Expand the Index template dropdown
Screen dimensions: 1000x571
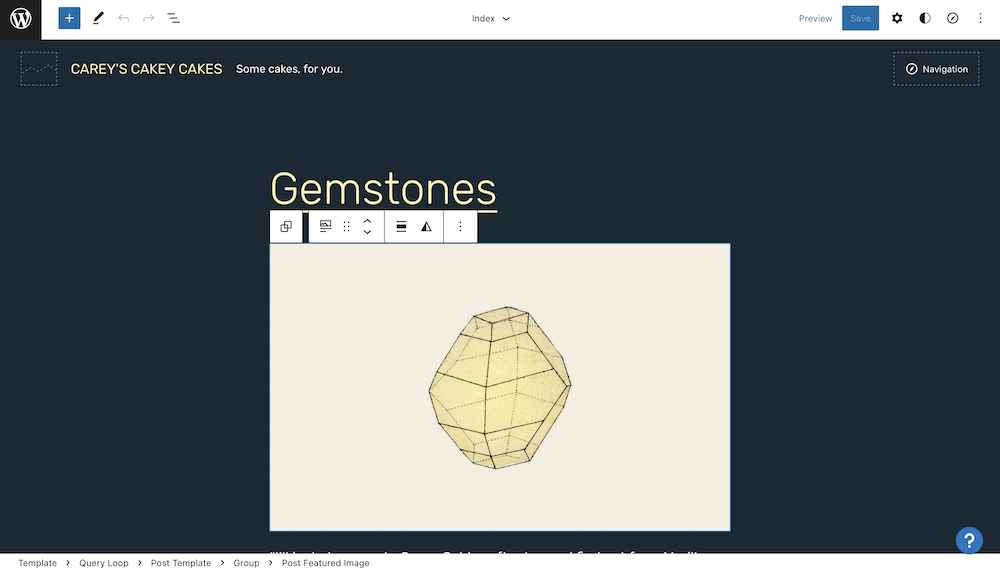pyautogui.click(x=491, y=18)
